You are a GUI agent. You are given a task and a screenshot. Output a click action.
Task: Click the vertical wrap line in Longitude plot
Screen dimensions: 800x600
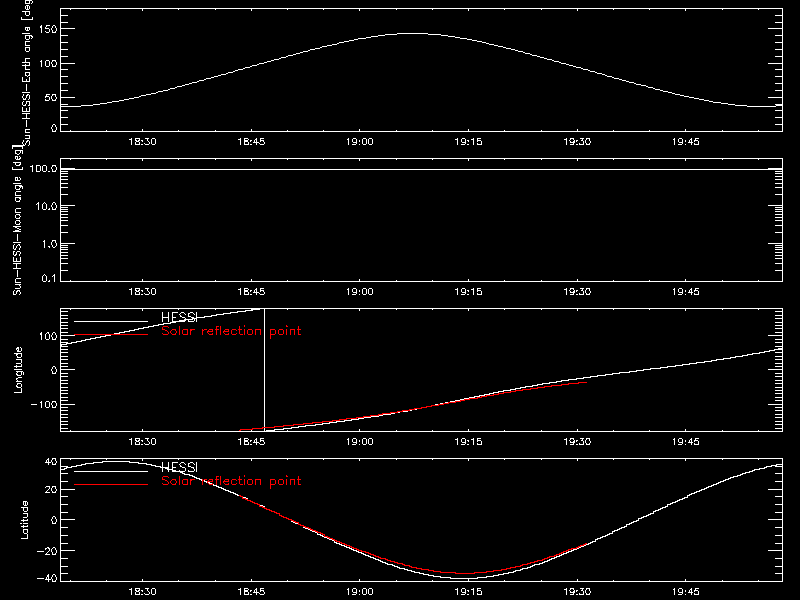click(264, 370)
